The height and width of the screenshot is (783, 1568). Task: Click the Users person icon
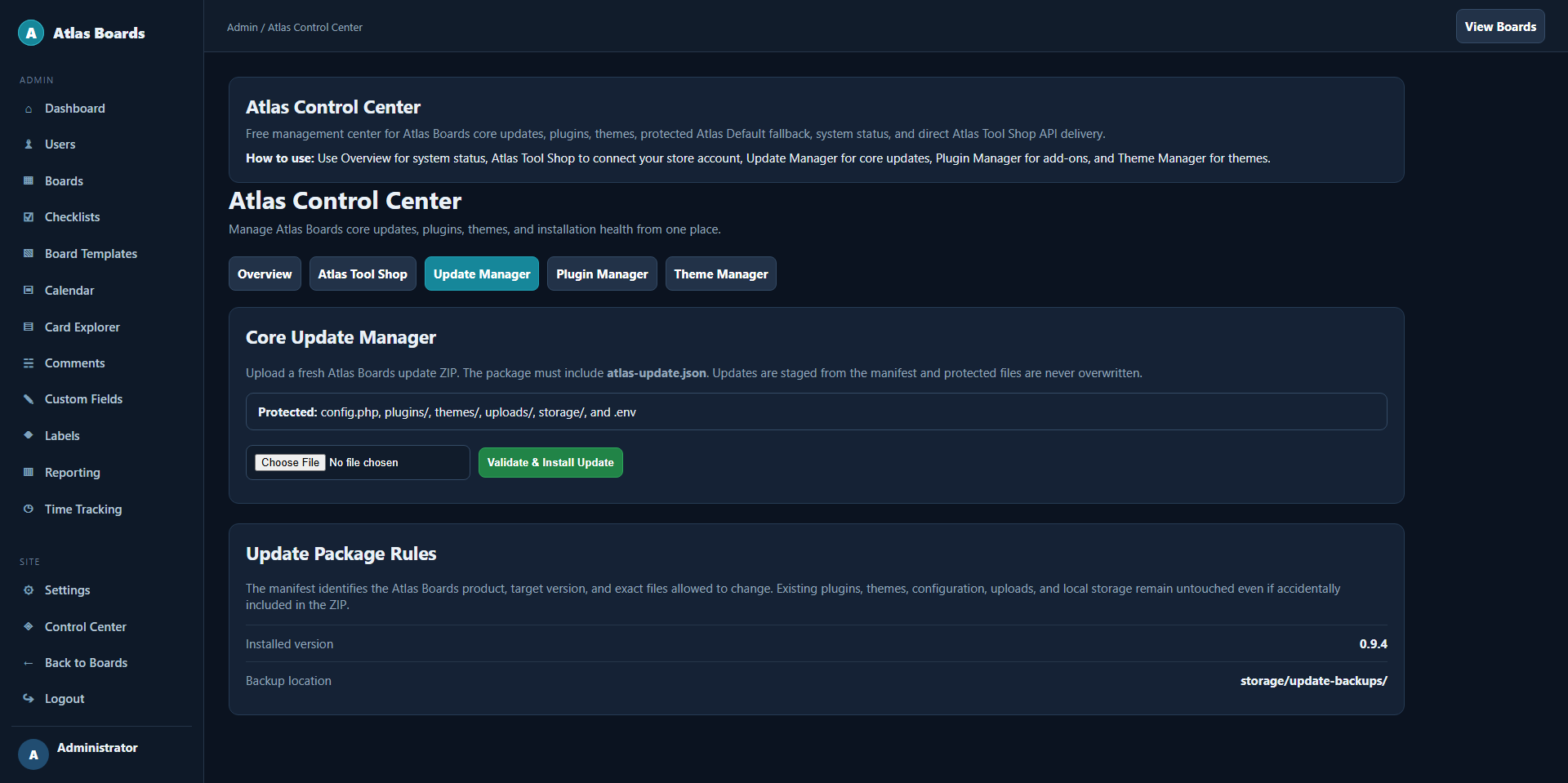29,145
